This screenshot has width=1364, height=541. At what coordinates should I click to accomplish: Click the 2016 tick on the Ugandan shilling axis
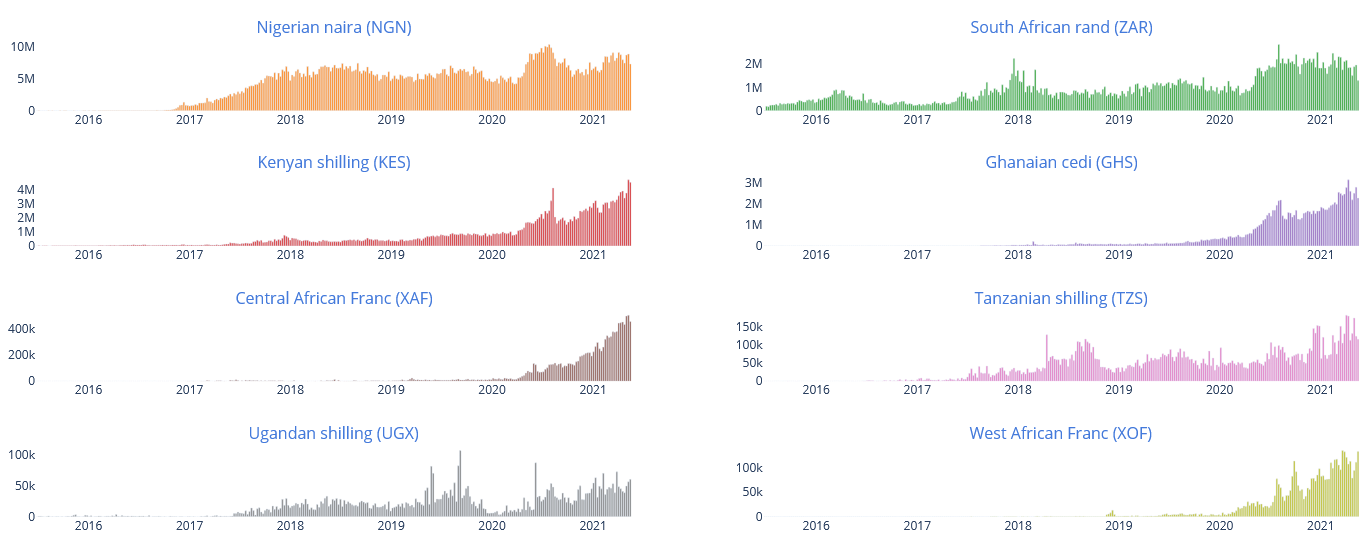point(89,525)
